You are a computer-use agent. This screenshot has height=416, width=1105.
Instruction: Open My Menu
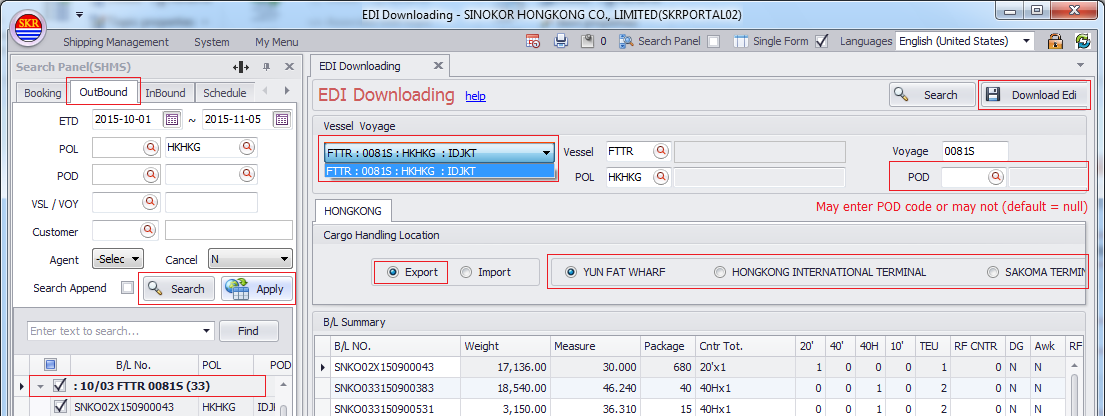click(277, 42)
